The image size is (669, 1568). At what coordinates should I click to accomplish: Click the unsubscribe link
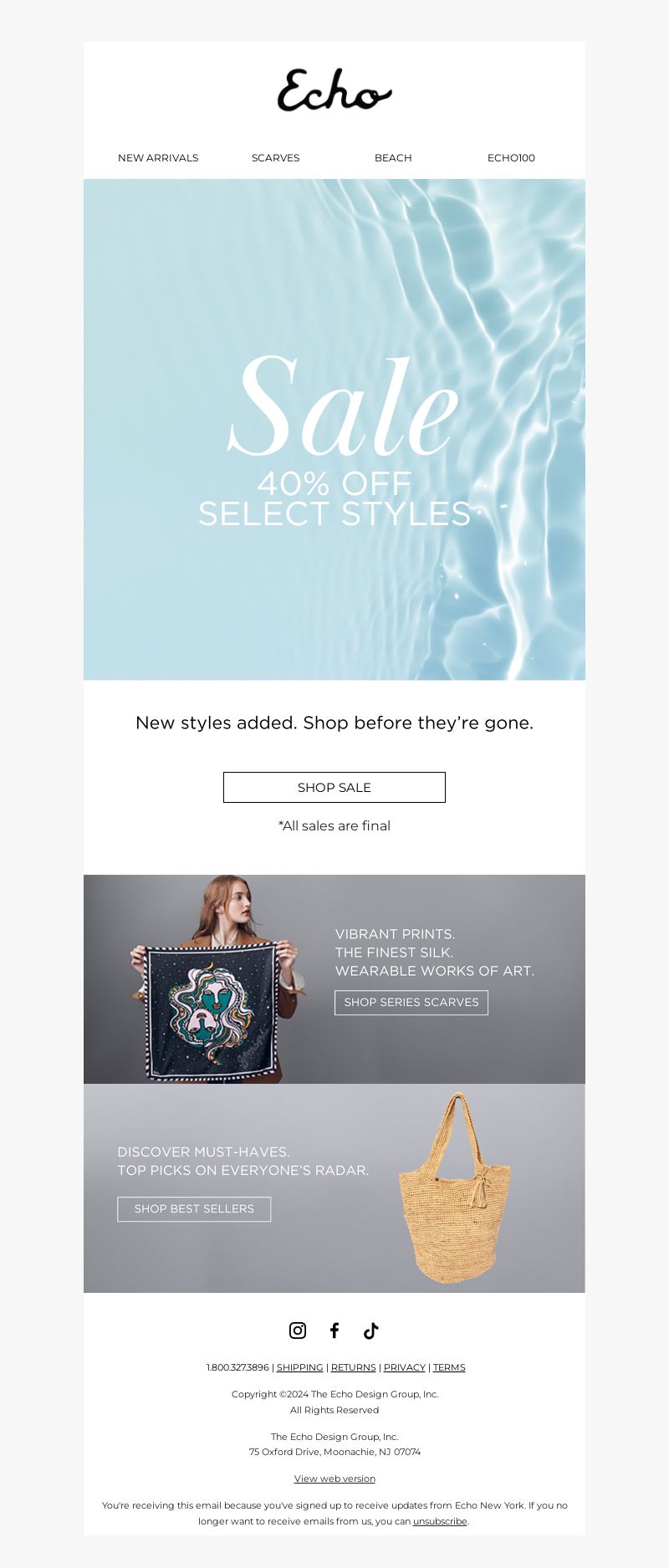[440, 1521]
